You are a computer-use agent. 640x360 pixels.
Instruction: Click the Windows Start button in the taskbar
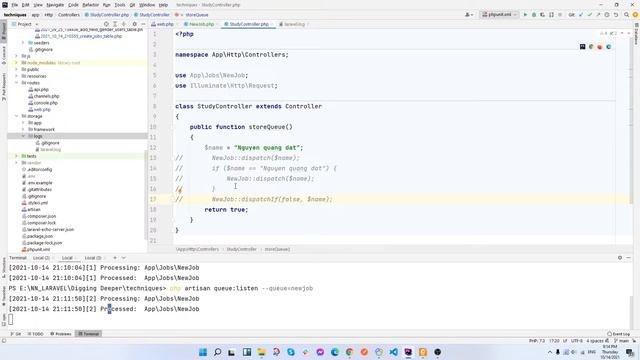click(x=203, y=352)
